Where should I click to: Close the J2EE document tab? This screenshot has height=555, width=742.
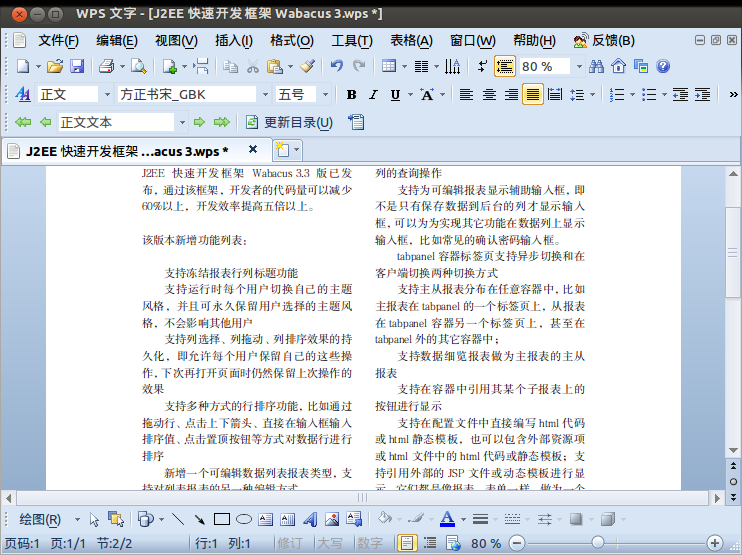pyautogui.click(x=253, y=150)
